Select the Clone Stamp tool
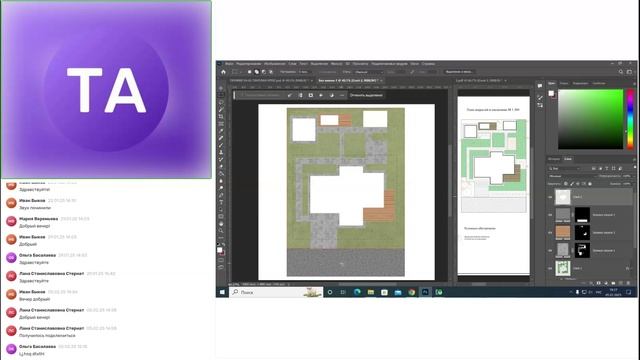 [221, 152]
